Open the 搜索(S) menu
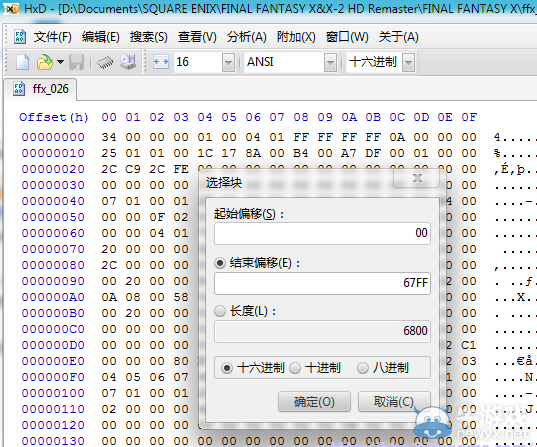The width and height of the screenshot is (537, 447). (148, 37)
